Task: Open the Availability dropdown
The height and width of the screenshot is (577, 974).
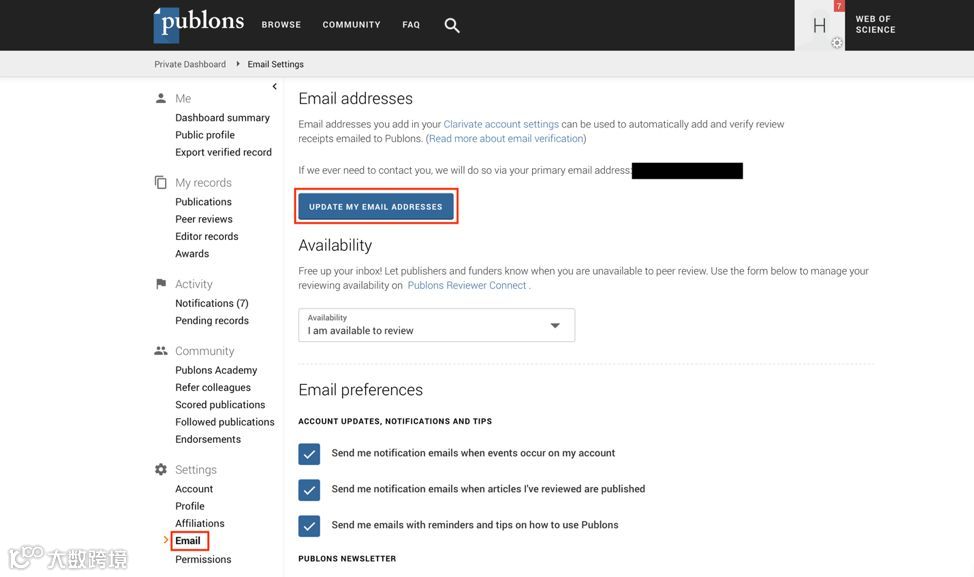Action: [437, 325]
